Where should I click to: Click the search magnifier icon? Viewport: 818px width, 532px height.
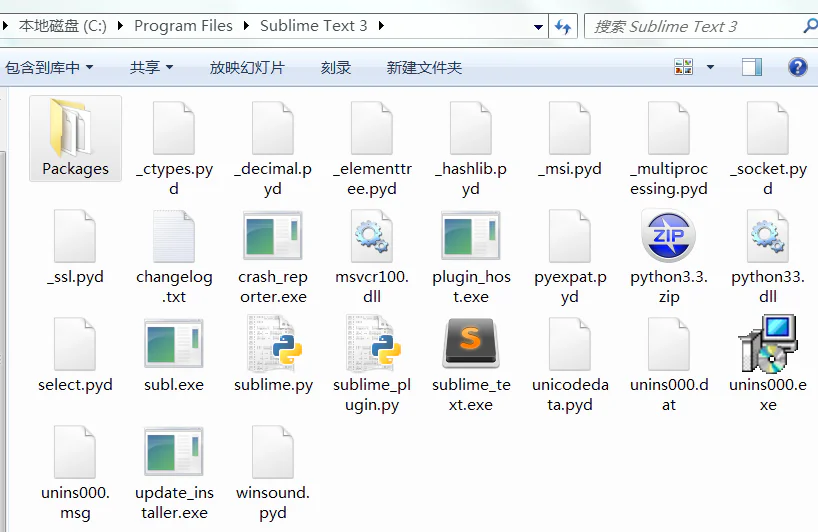click(x=810, y=26)
